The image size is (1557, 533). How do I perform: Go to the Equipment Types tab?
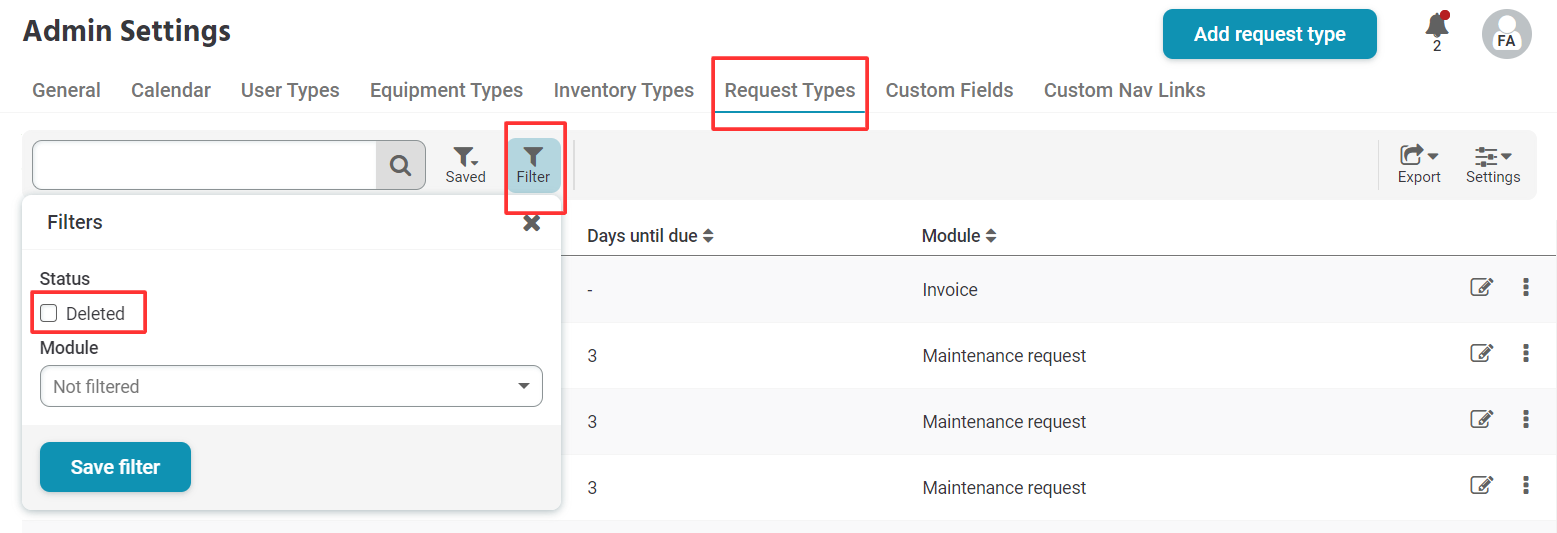point(446,90)
